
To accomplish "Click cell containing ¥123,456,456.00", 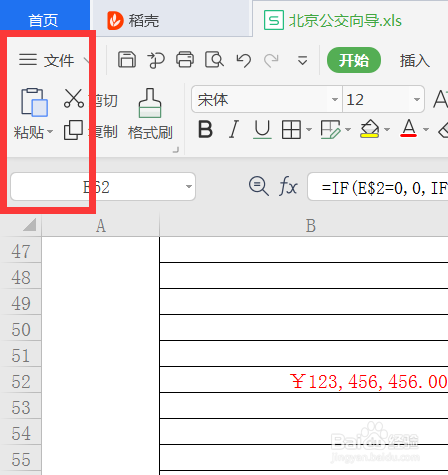I will tap(304, 380).
